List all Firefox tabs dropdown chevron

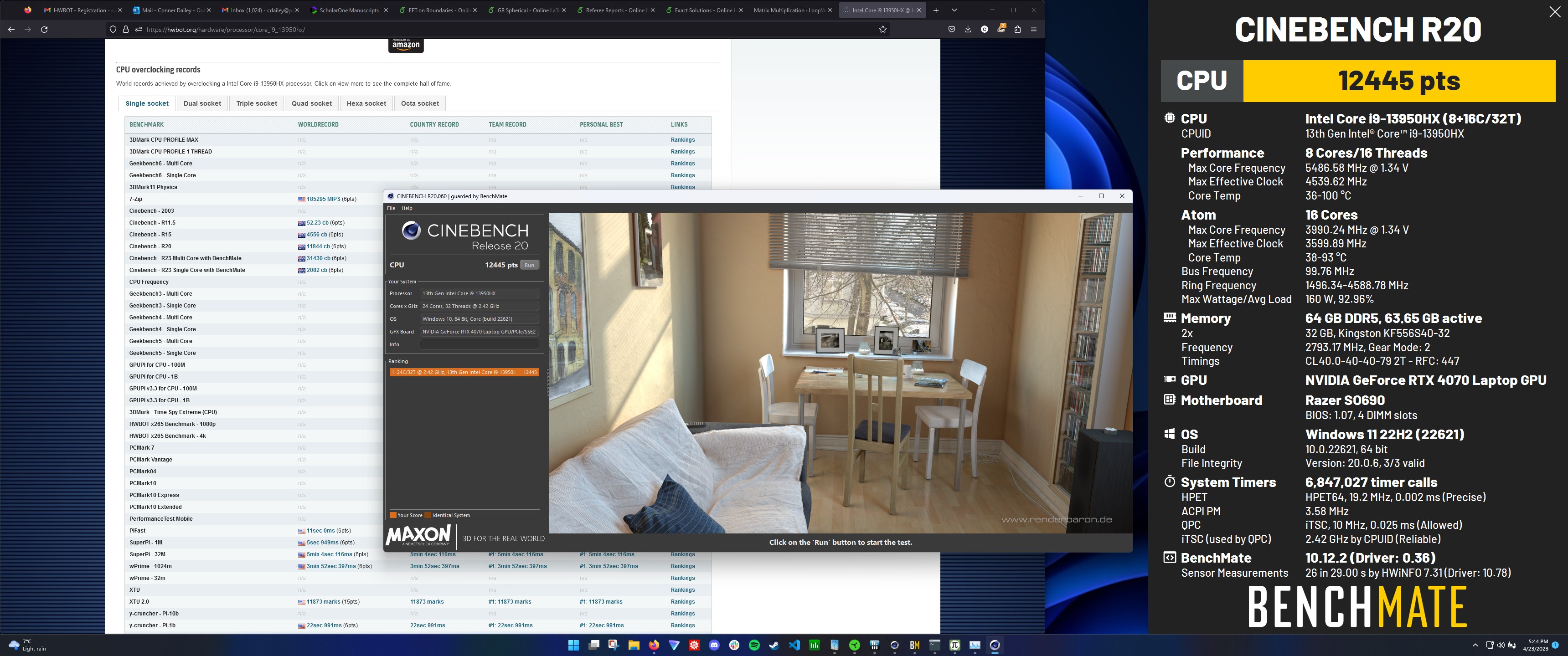click(x=954, y=10)
